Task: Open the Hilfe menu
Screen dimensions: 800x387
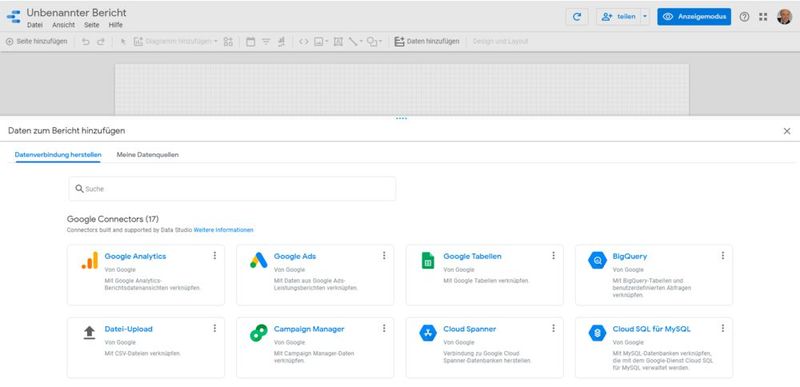Action: point(116,25)
